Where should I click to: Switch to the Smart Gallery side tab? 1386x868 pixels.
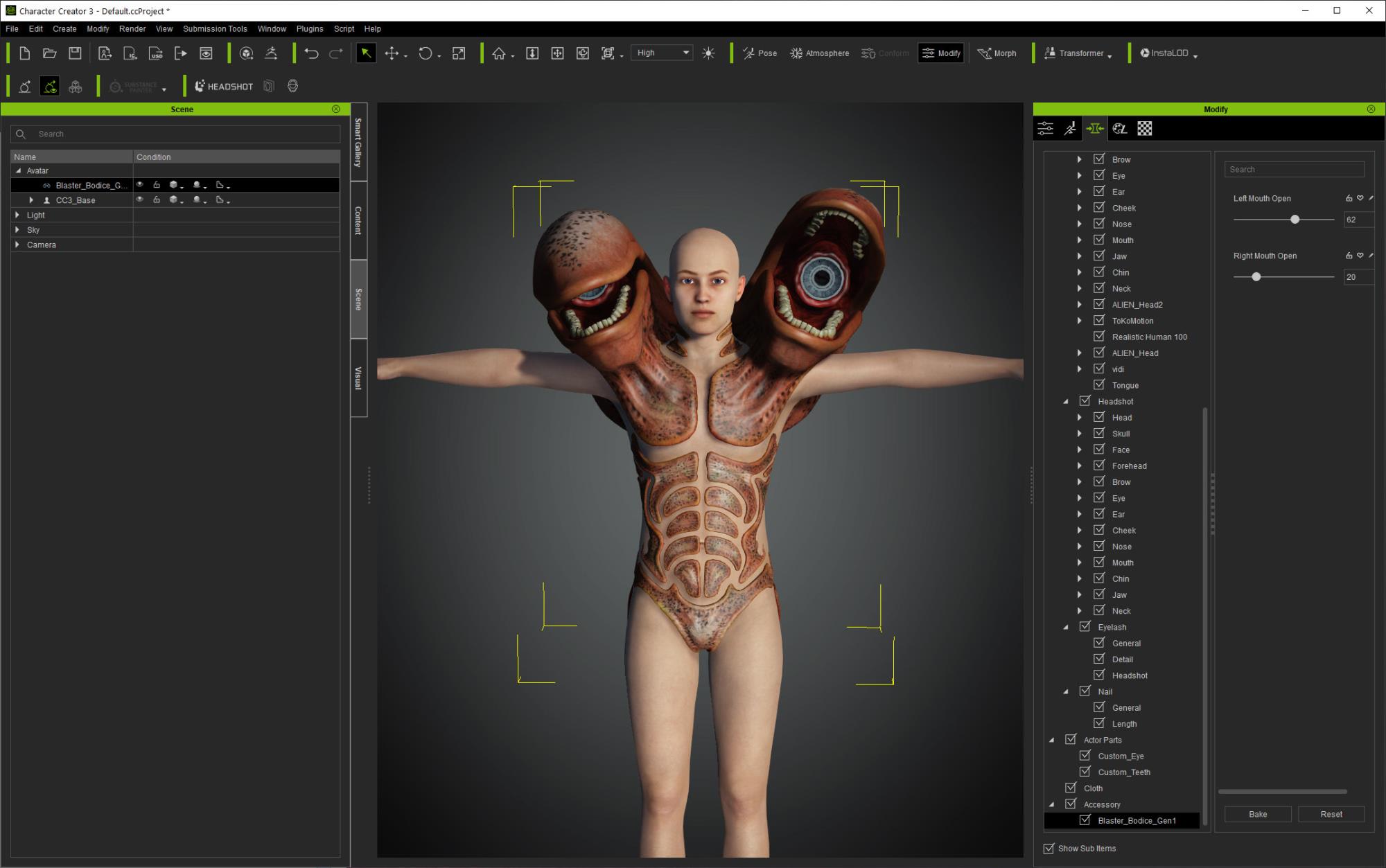(358, 143)
